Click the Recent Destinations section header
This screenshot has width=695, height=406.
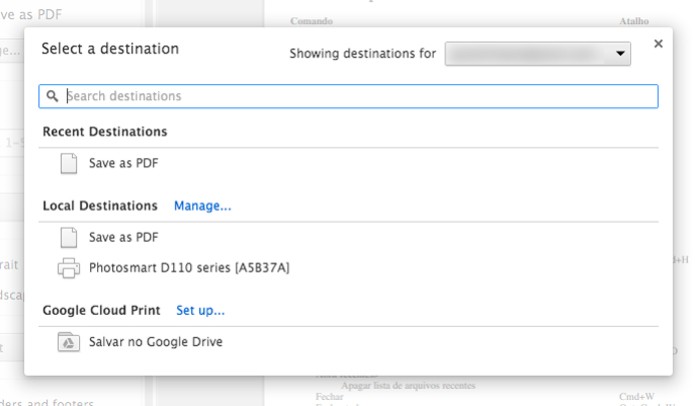[105, 132]
